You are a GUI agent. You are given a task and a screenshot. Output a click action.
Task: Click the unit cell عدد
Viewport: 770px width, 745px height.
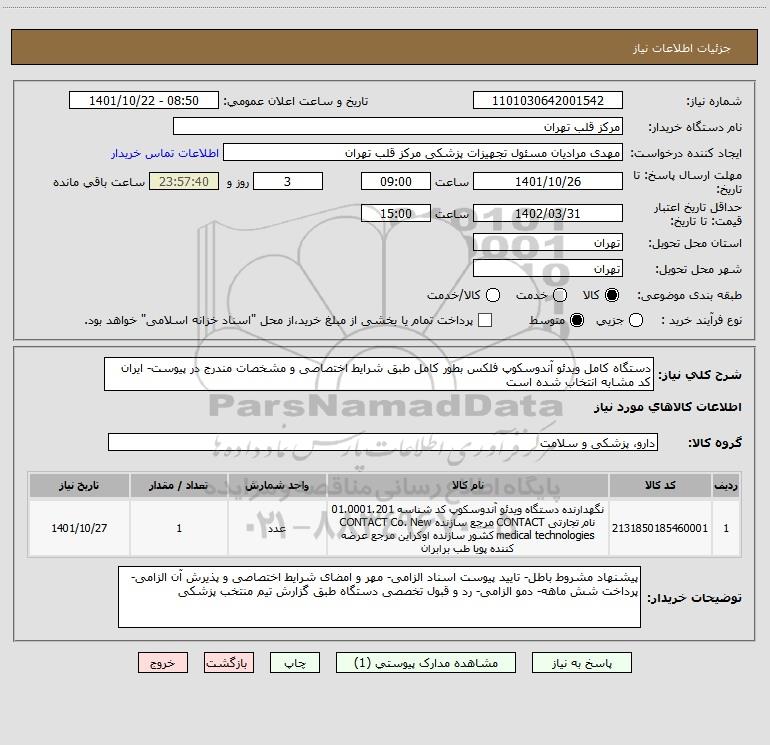tap(277, 528)
